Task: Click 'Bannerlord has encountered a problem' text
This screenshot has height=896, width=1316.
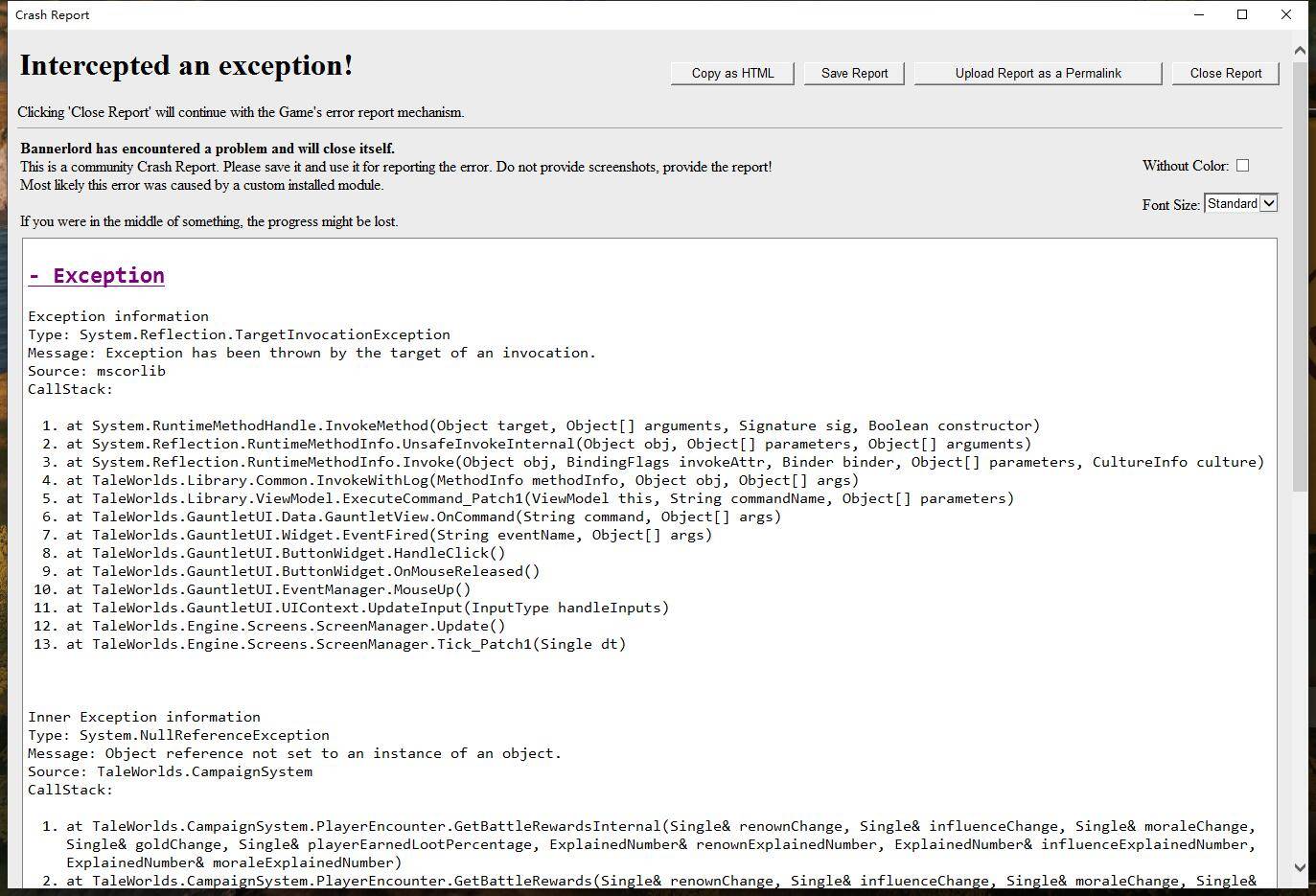Action: pyautogui.click(x=207, y=149)
